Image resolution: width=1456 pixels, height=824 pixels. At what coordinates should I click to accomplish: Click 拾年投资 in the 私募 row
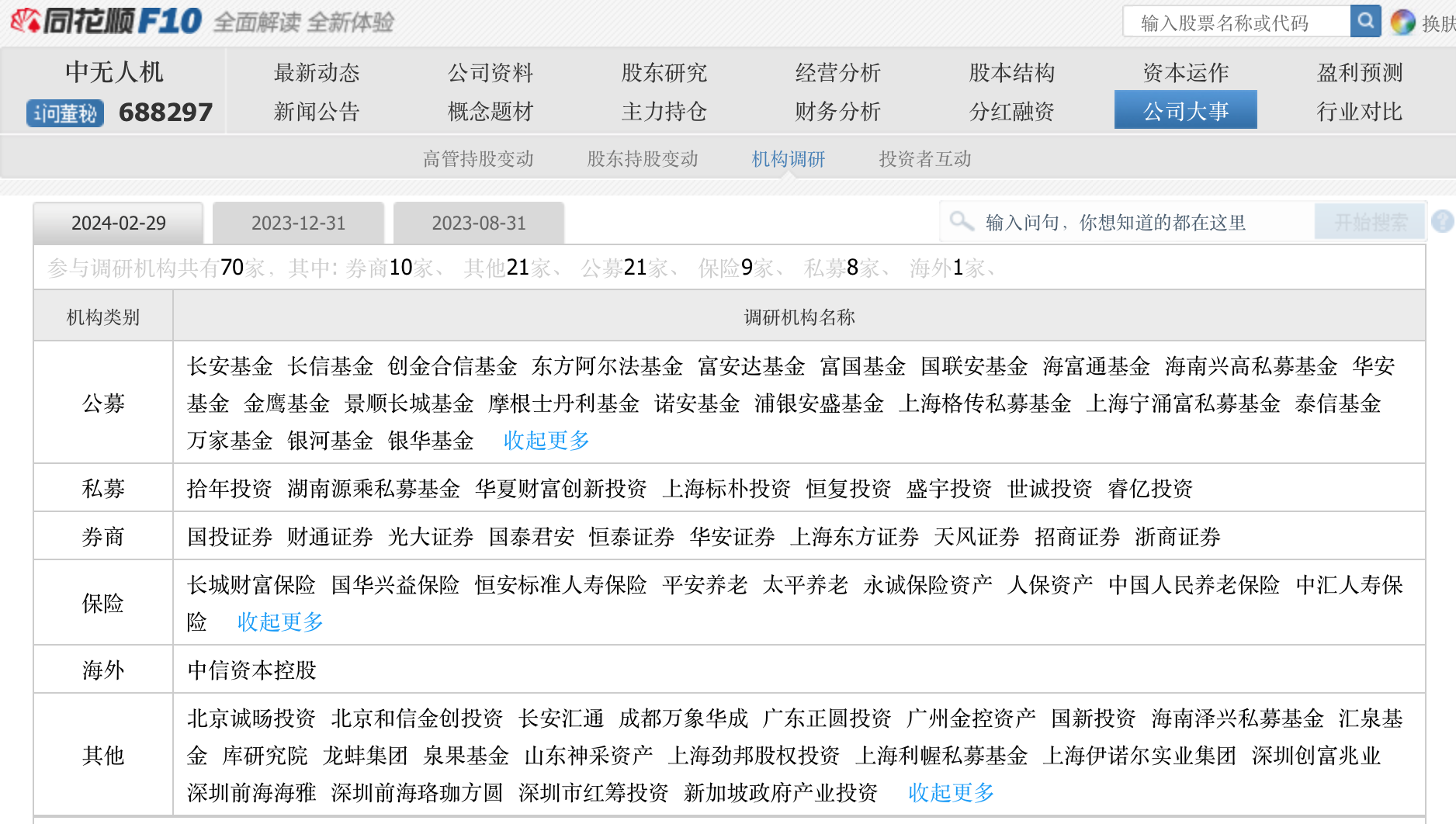pyautogui.click(x=230, y=489)
